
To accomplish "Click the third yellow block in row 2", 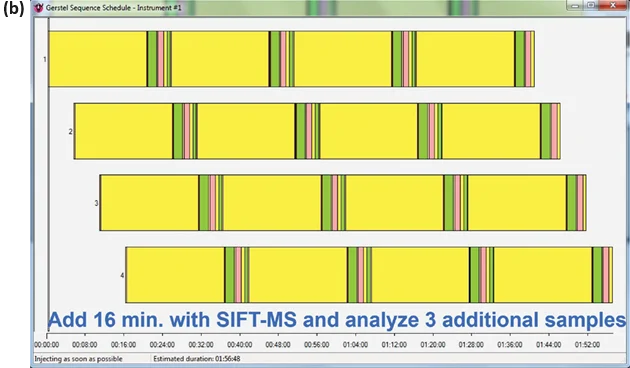I will [x=368, y=131].
